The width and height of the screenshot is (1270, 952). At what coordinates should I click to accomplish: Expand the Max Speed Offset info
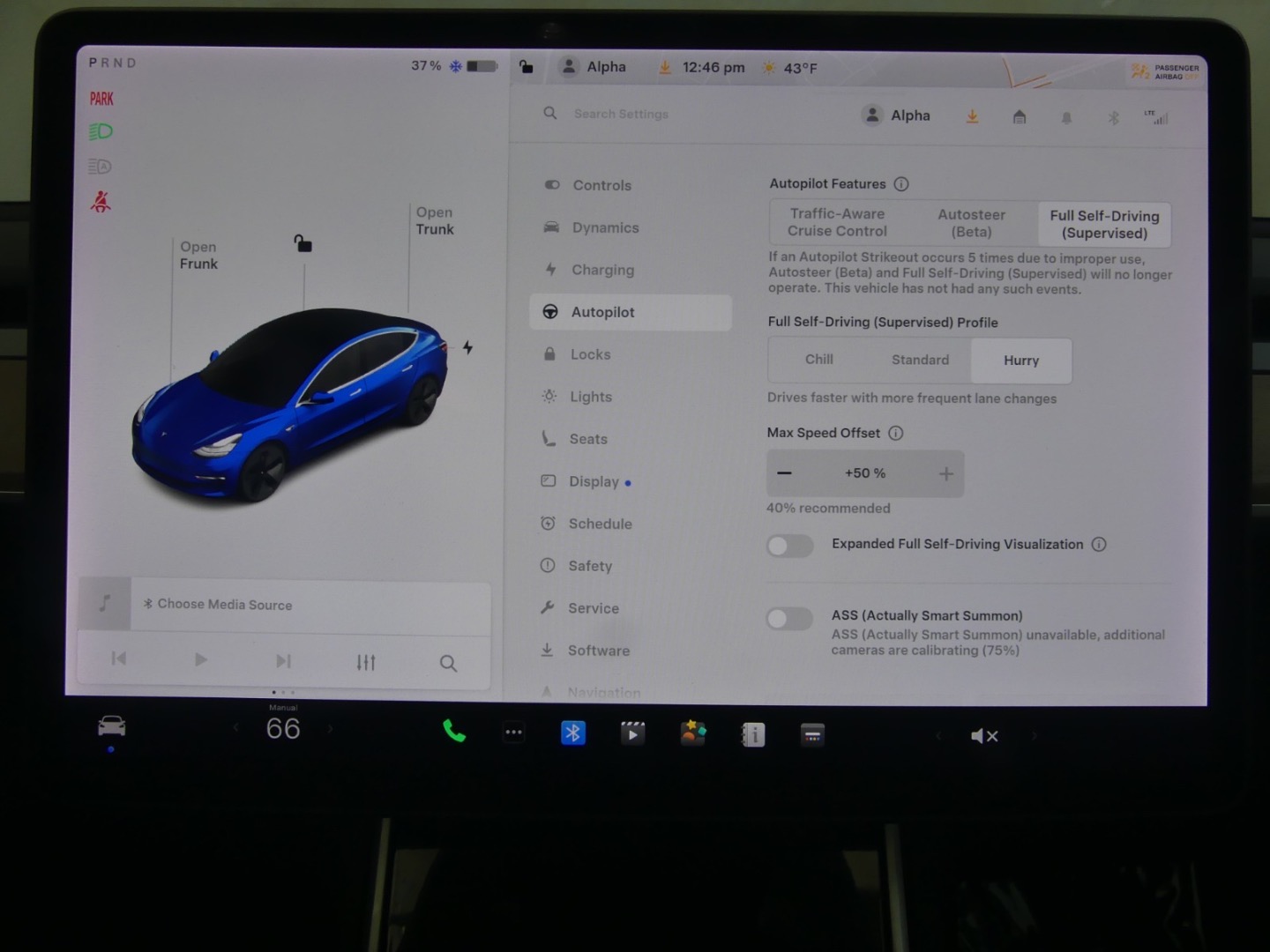pos(896,434)
